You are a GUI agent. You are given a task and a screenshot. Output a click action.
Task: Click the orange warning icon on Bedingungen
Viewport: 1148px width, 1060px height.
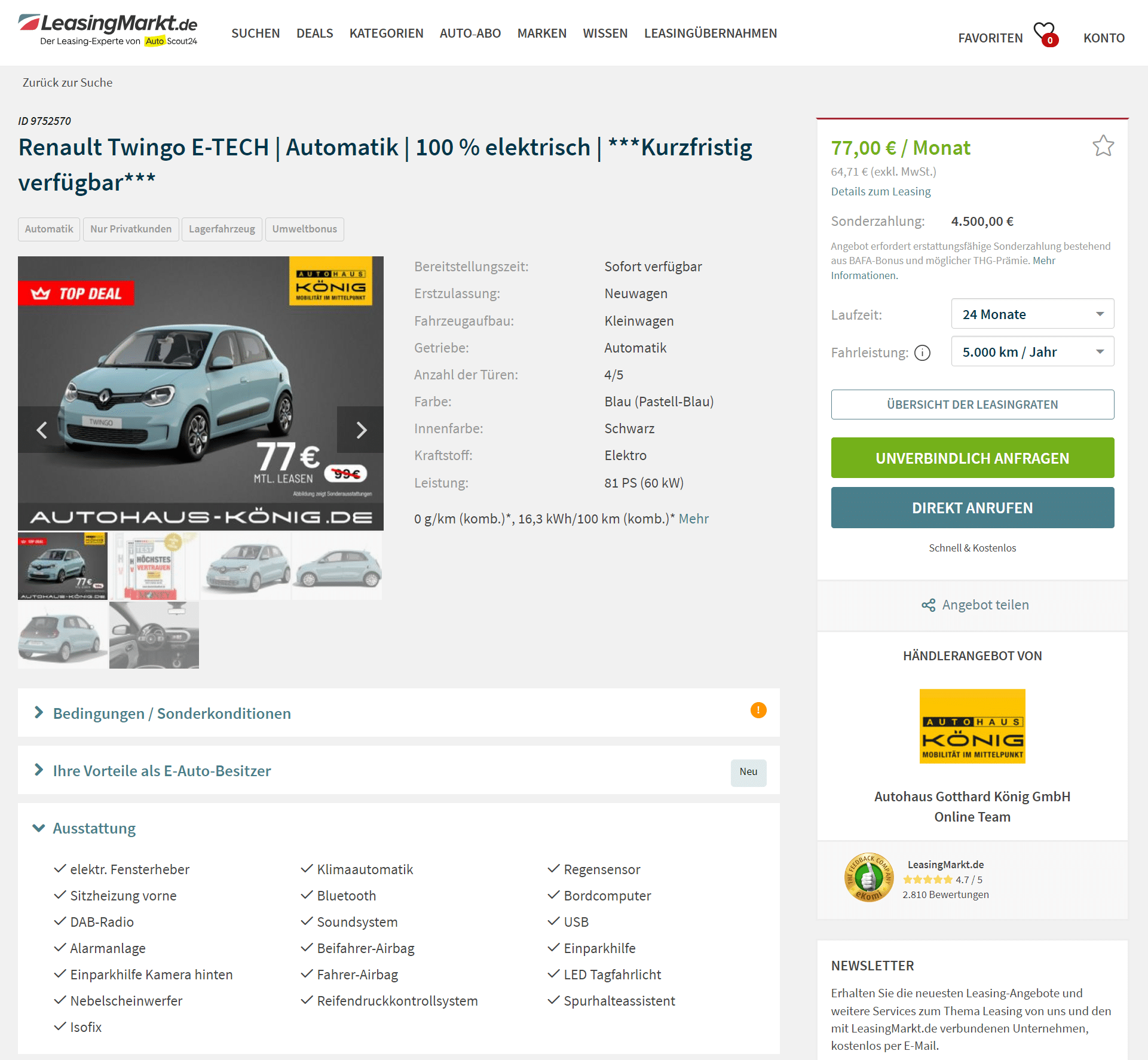click(758, 710)
